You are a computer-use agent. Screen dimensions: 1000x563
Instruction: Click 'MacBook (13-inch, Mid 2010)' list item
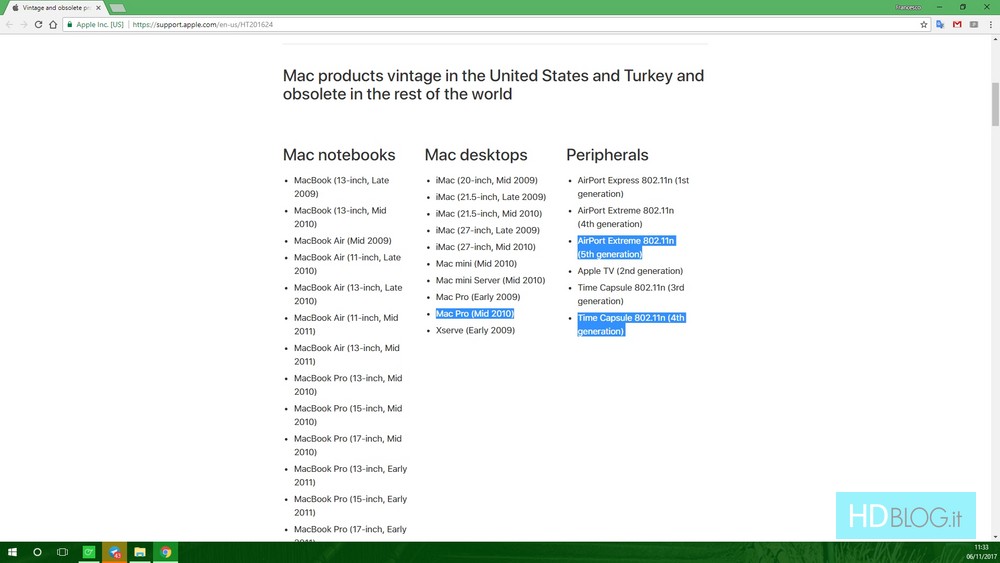(340, 217)
